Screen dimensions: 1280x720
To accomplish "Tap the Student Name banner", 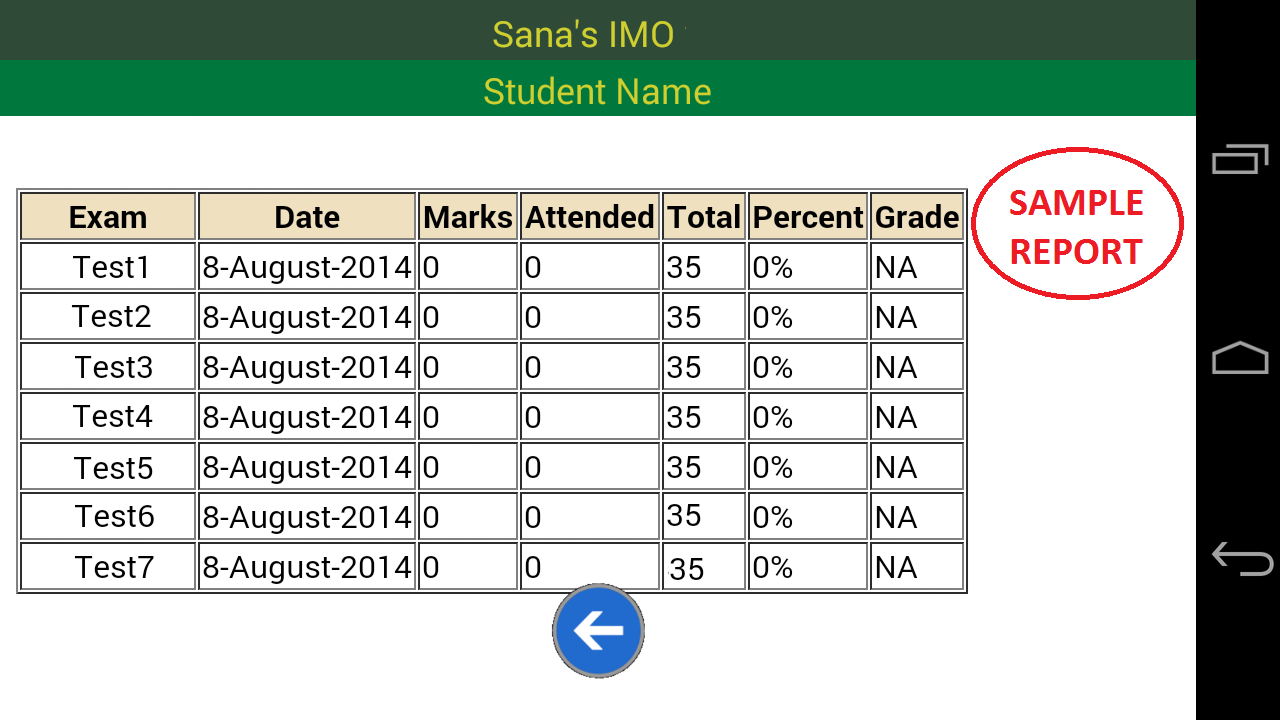I will (597, 91).
